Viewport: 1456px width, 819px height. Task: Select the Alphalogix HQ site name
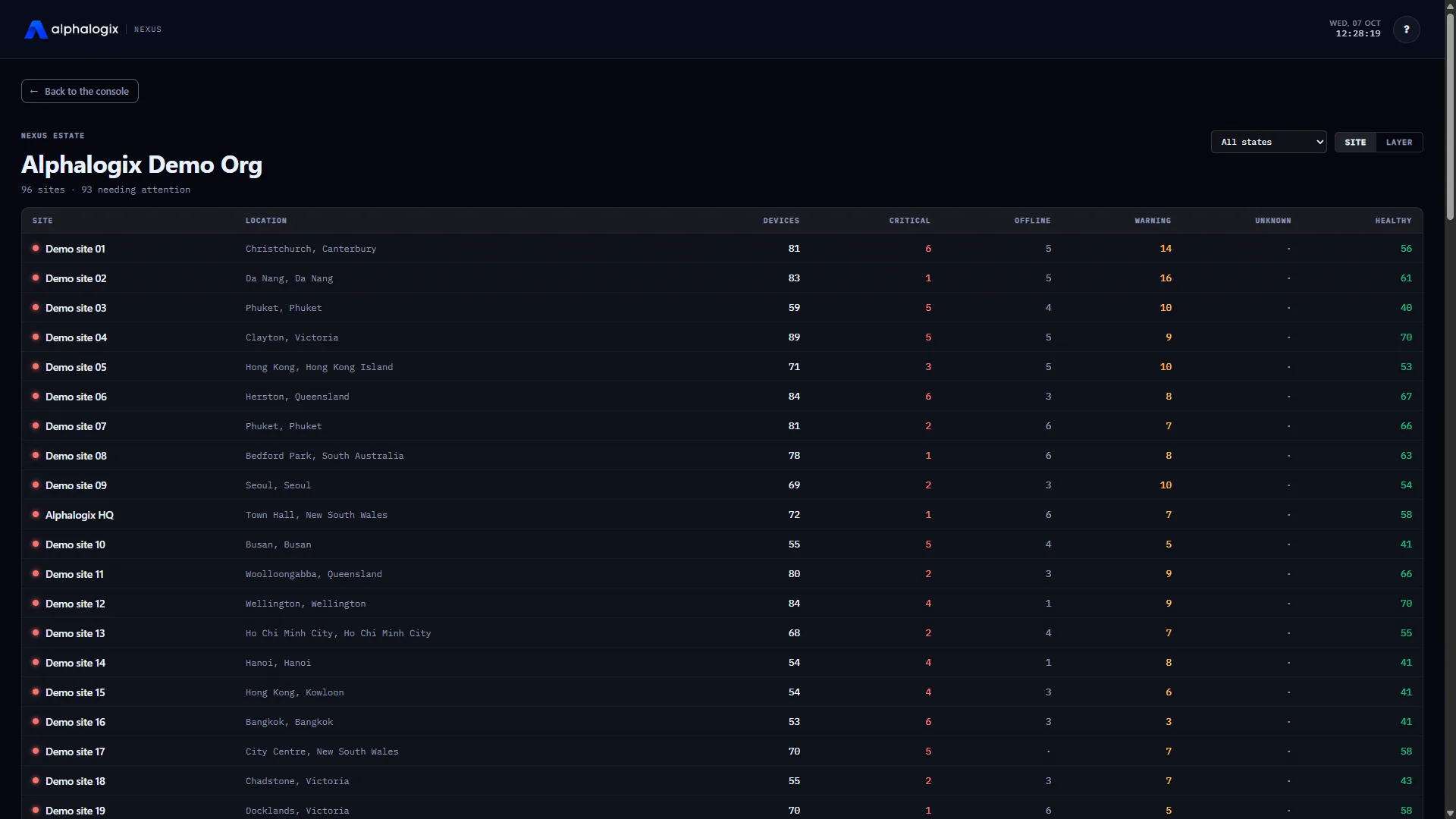[x=80, y=515]
